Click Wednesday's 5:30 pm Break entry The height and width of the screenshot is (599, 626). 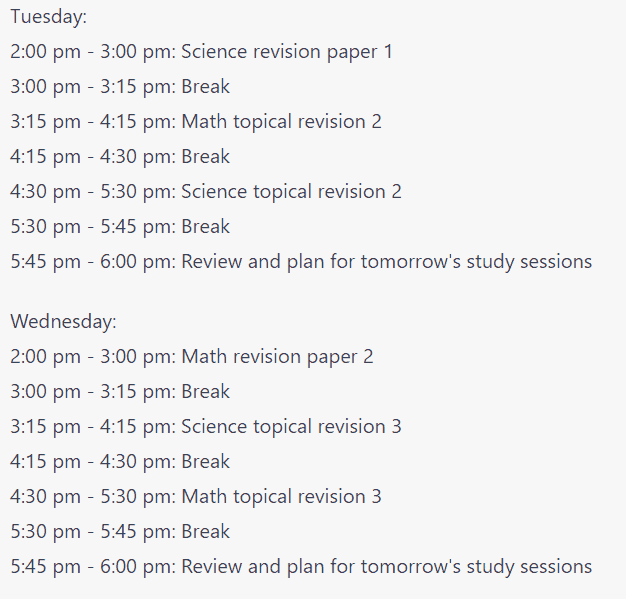[x=120, y=532]
